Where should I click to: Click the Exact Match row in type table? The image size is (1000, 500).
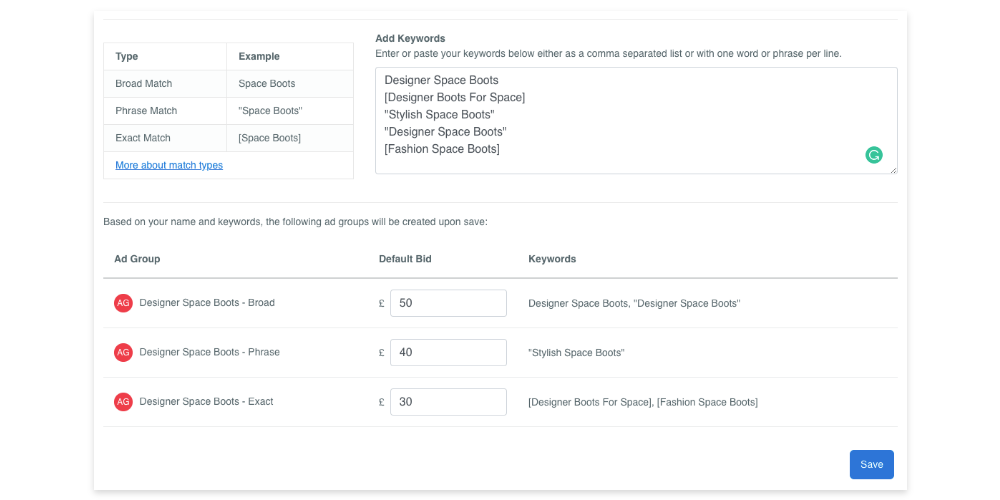[x=228, y=138]
